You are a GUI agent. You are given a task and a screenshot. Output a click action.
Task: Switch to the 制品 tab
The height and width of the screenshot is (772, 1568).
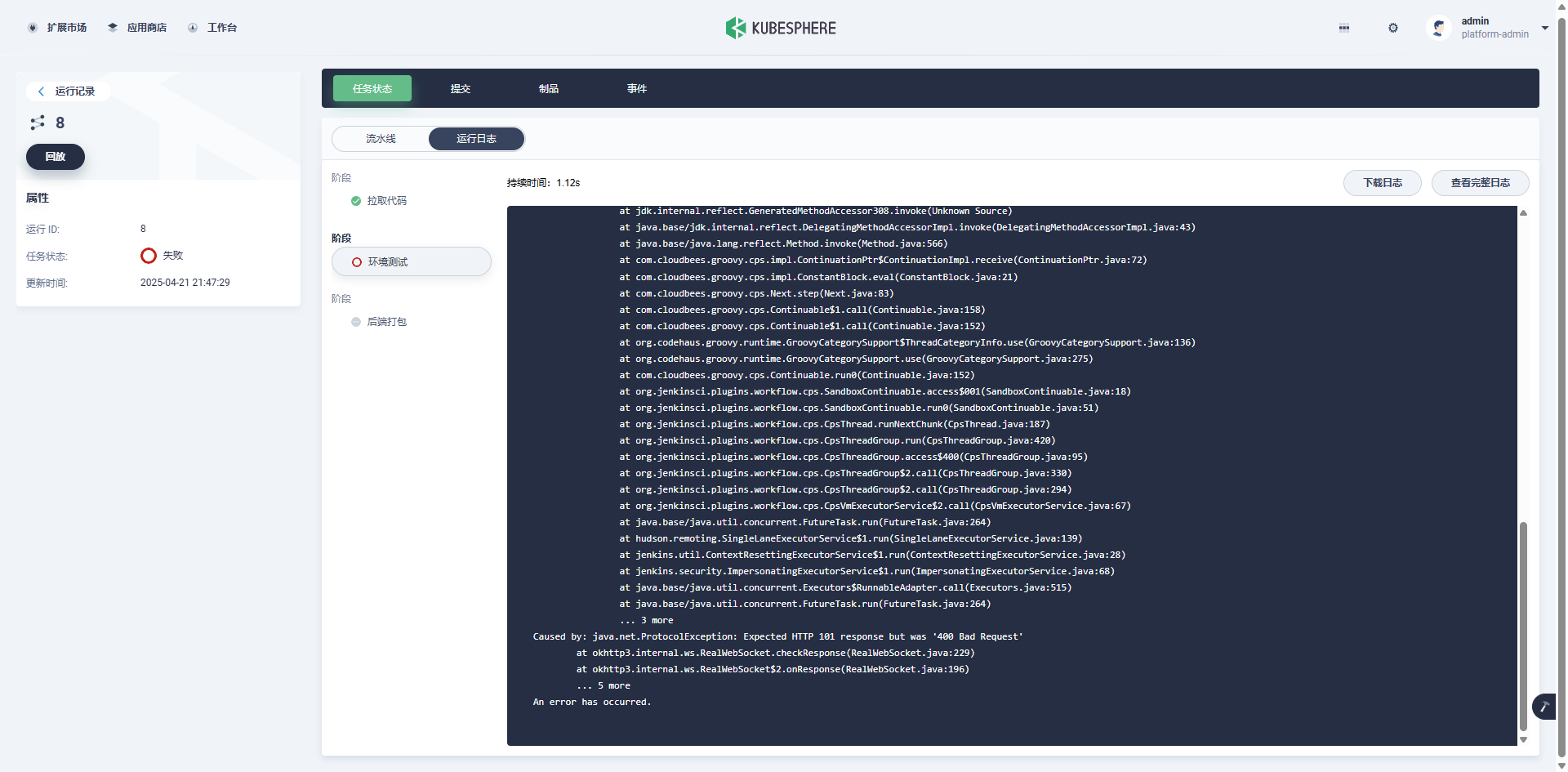point(549,88)
